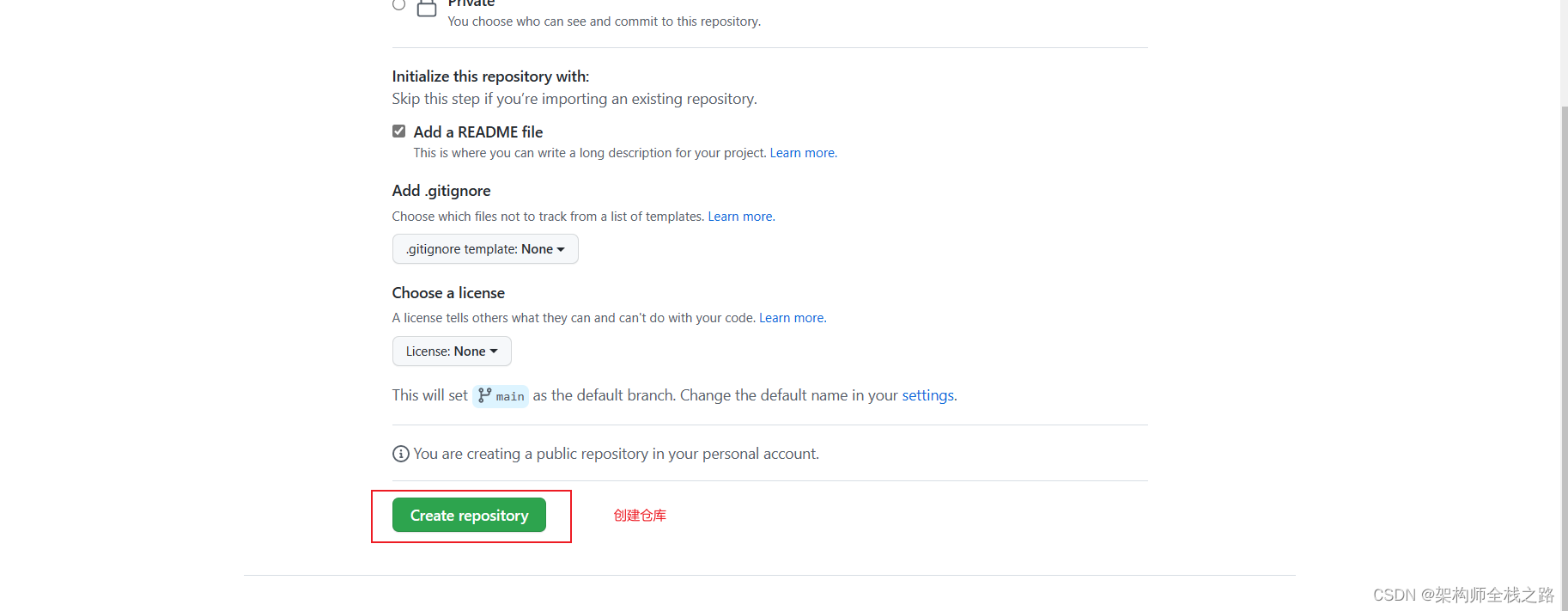Viewport: 1568px width, 611px height.
Task: Click the lock icon beside Private
Action: click(x=427, y=9)
